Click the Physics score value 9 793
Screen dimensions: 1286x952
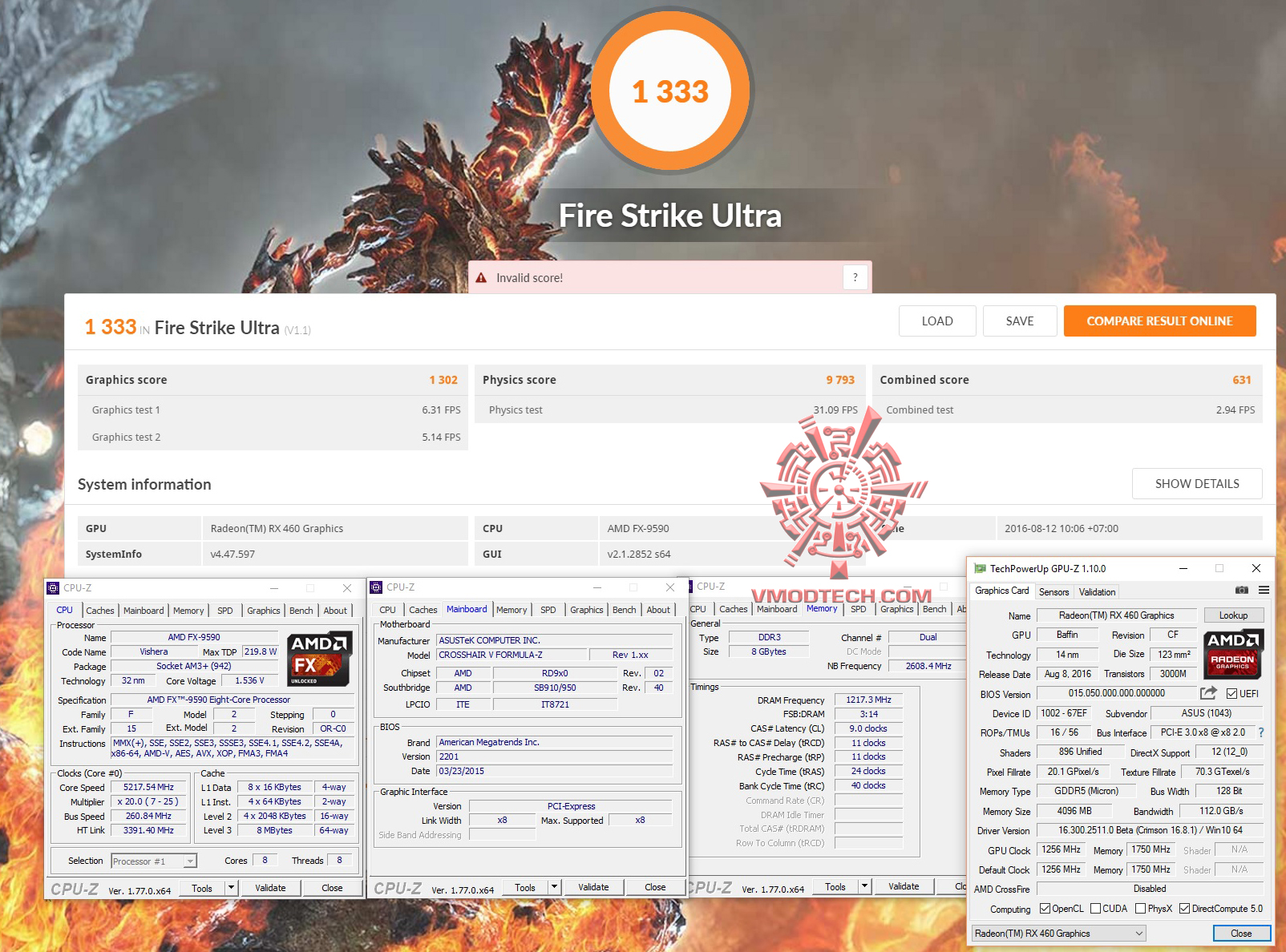pyautogui.click(x=840, y=380)
